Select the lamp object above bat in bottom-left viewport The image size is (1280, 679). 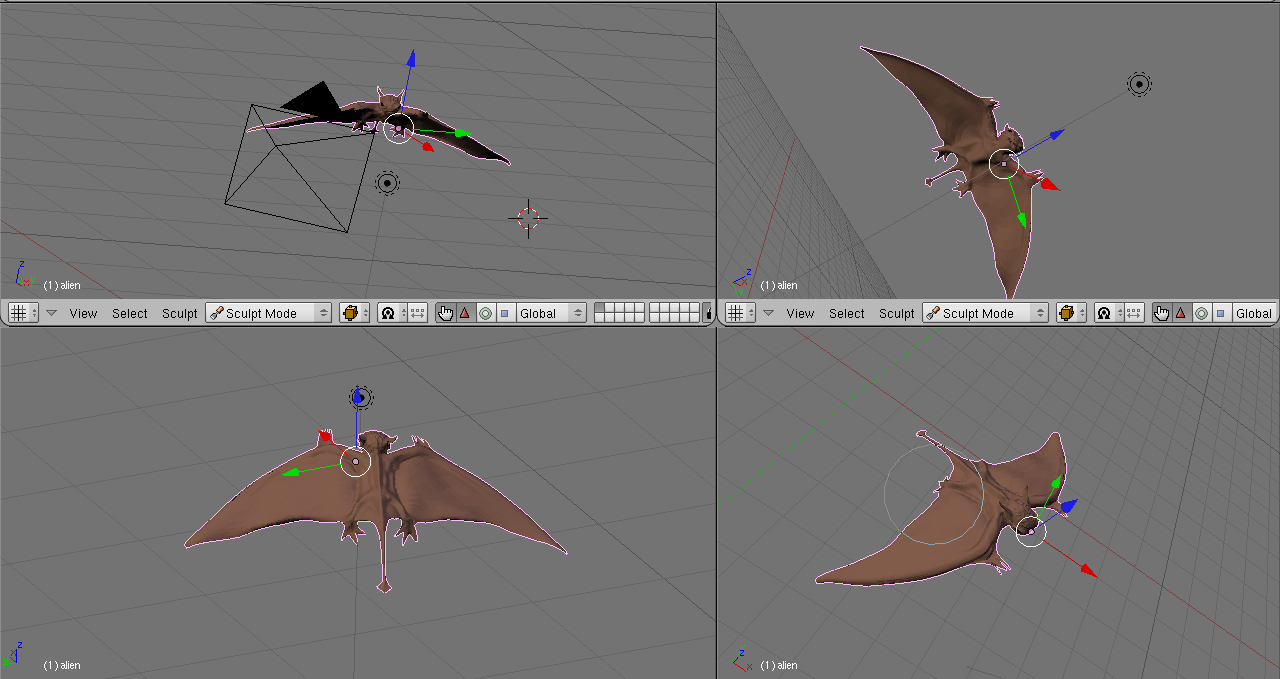click(x=360, y=397)
